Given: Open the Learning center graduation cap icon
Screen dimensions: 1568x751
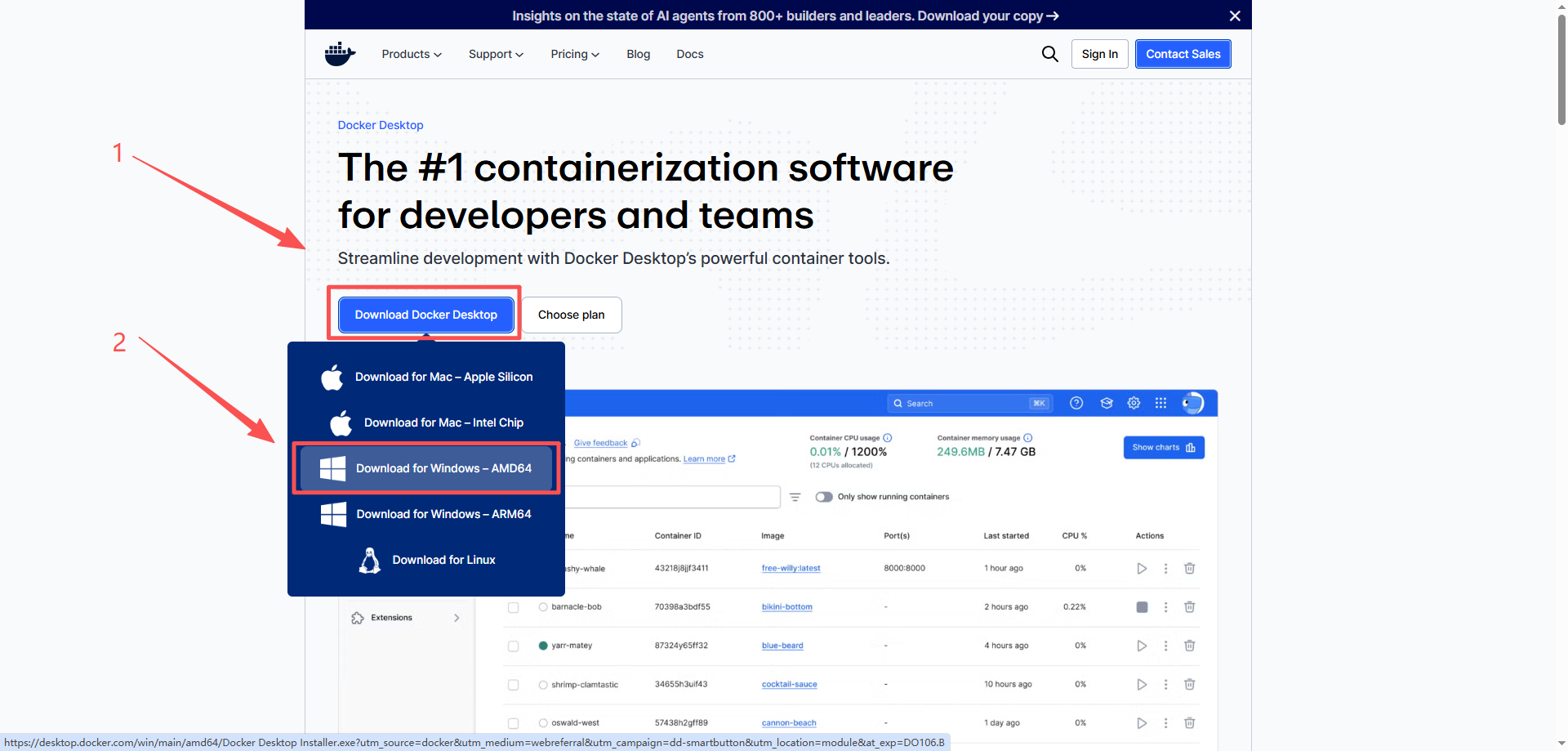Looking at the screenshot, I should (x=1107, y=403).
